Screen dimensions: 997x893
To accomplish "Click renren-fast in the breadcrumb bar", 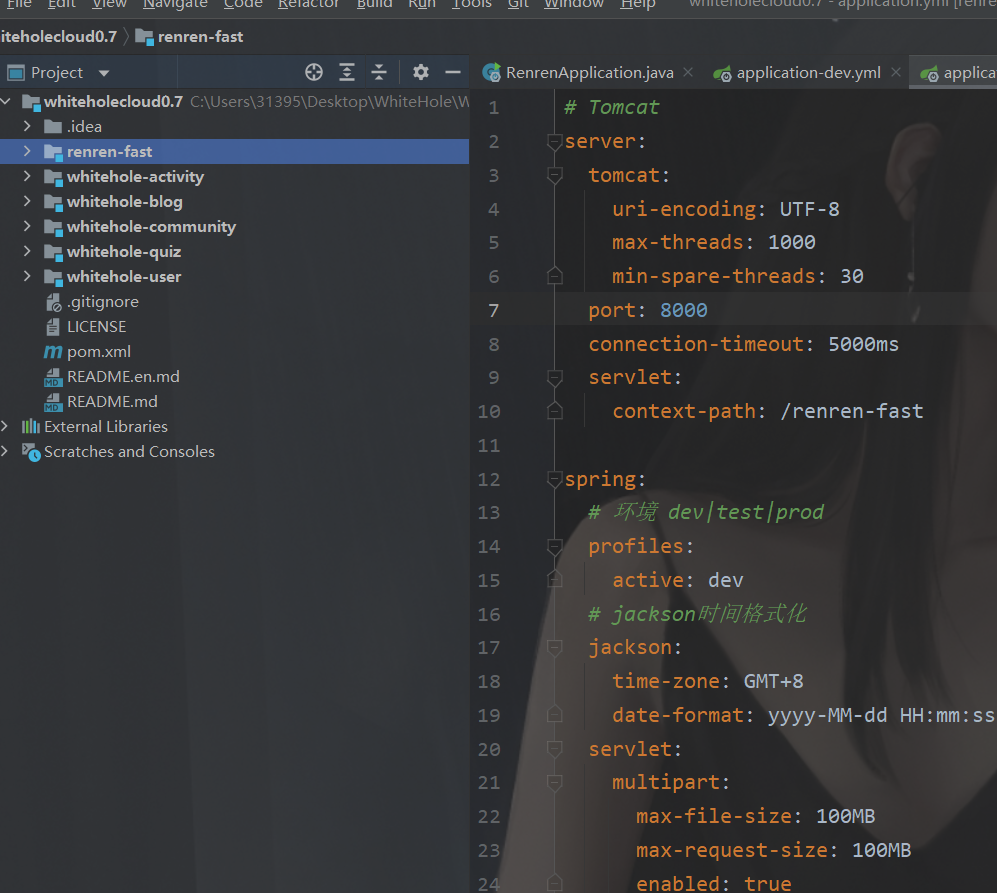I will pos(189,38).
